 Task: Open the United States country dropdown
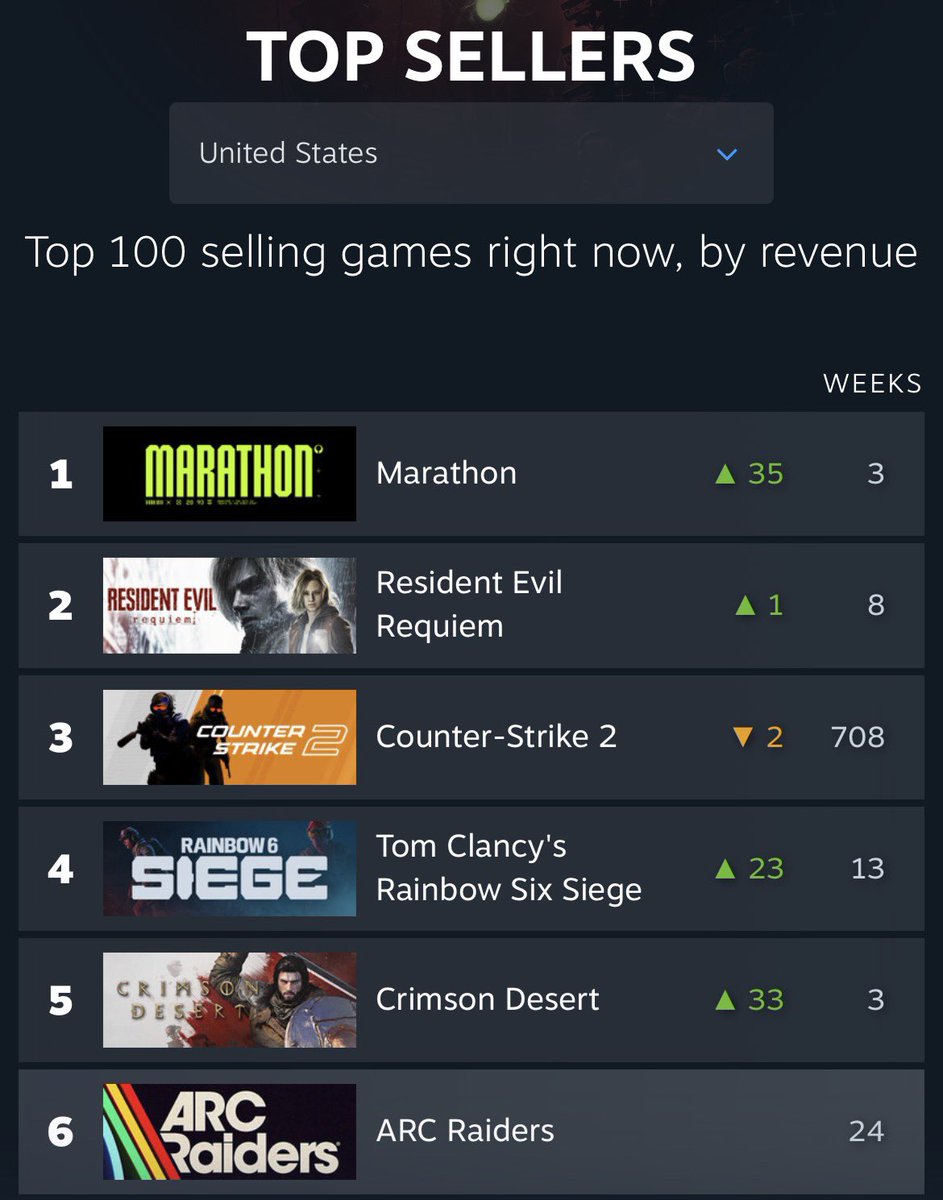point(471,153)
